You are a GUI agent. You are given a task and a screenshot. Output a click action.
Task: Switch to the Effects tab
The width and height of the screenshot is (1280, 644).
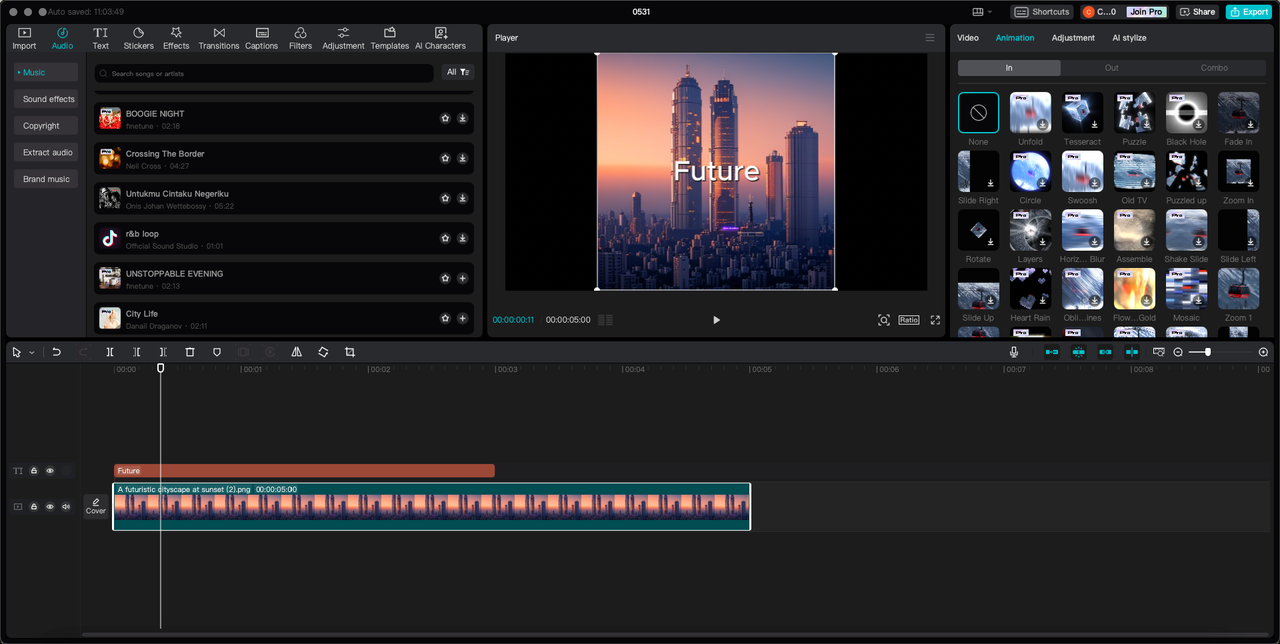tap(176, 39)
